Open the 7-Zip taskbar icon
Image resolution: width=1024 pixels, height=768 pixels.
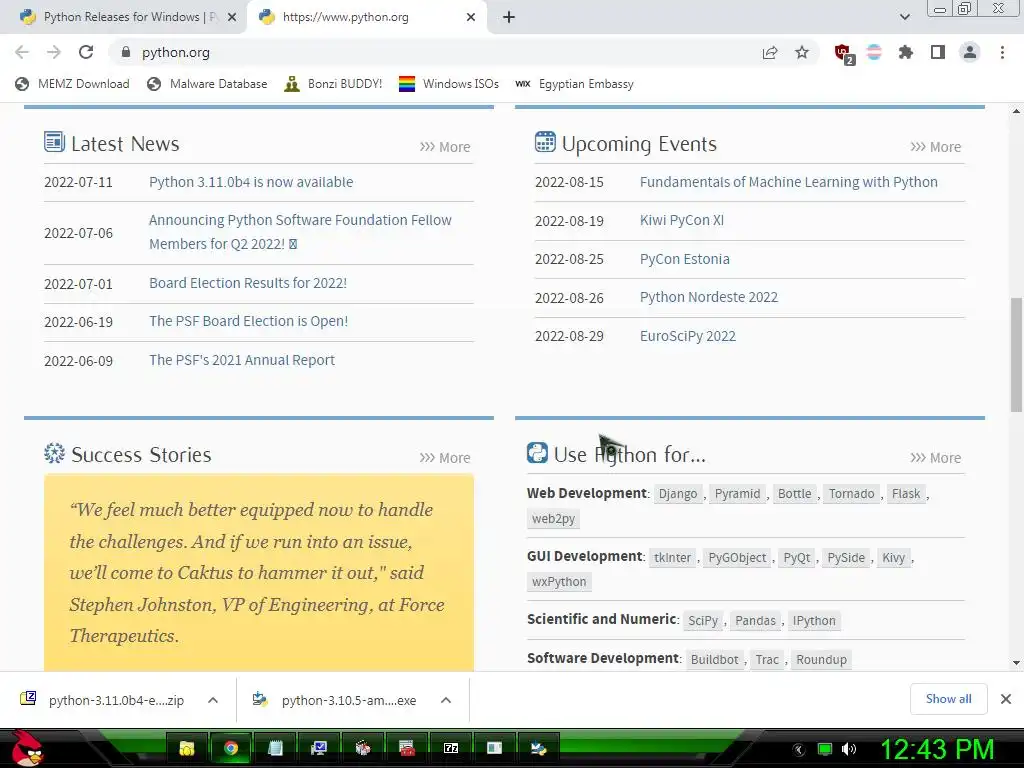(451, 748)
